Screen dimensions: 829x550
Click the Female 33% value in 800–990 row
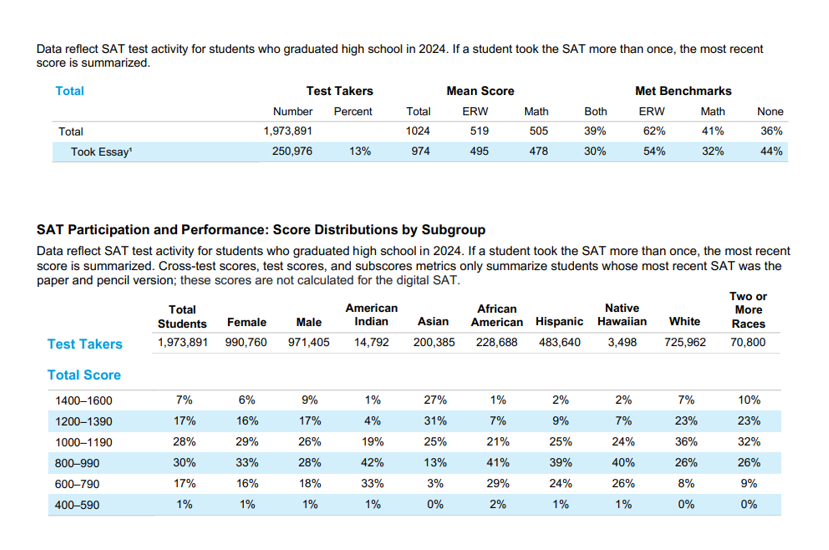pyautogui.click(x=247, y=463)
